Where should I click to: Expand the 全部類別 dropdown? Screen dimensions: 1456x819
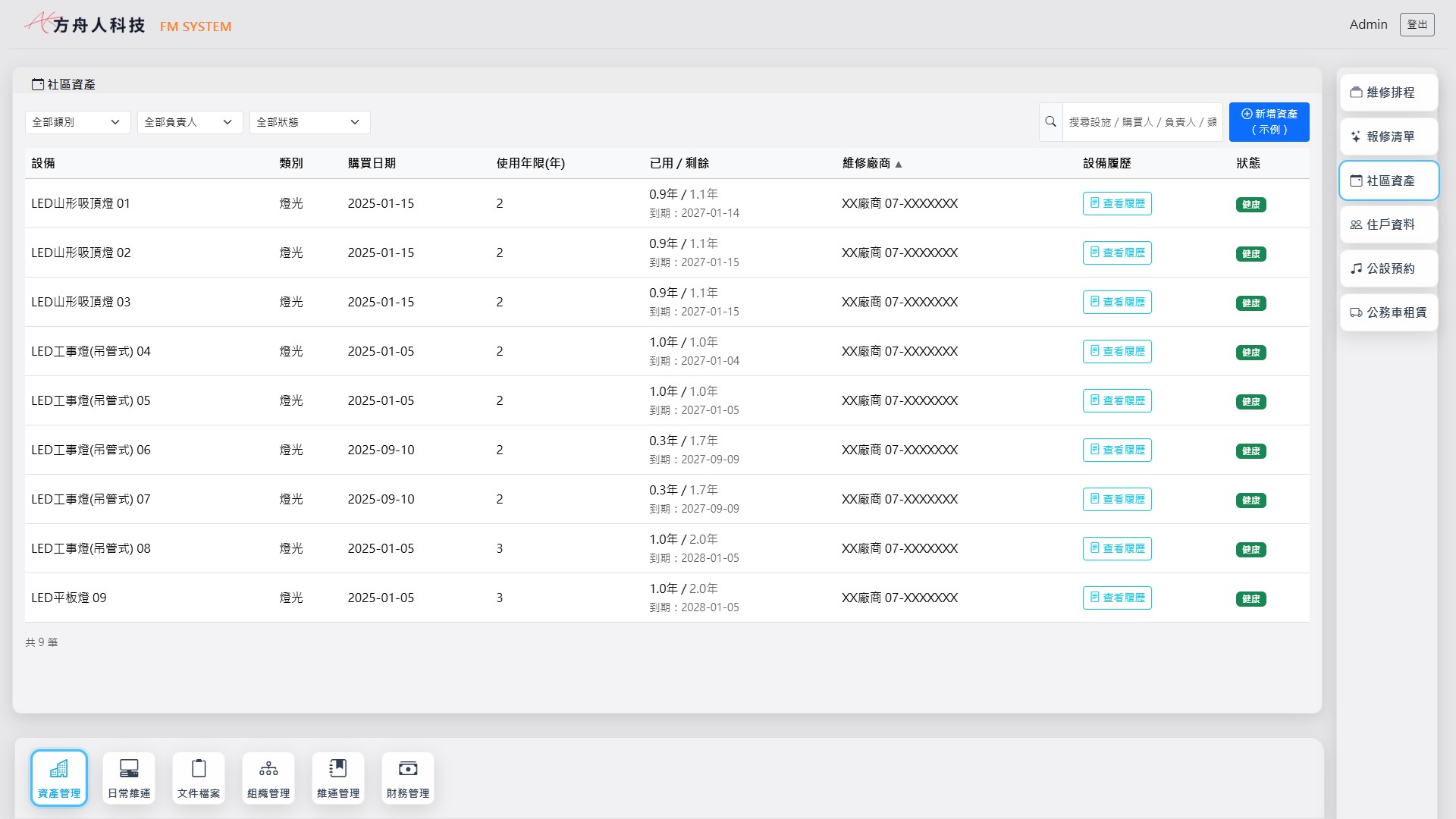click(77, 122)
